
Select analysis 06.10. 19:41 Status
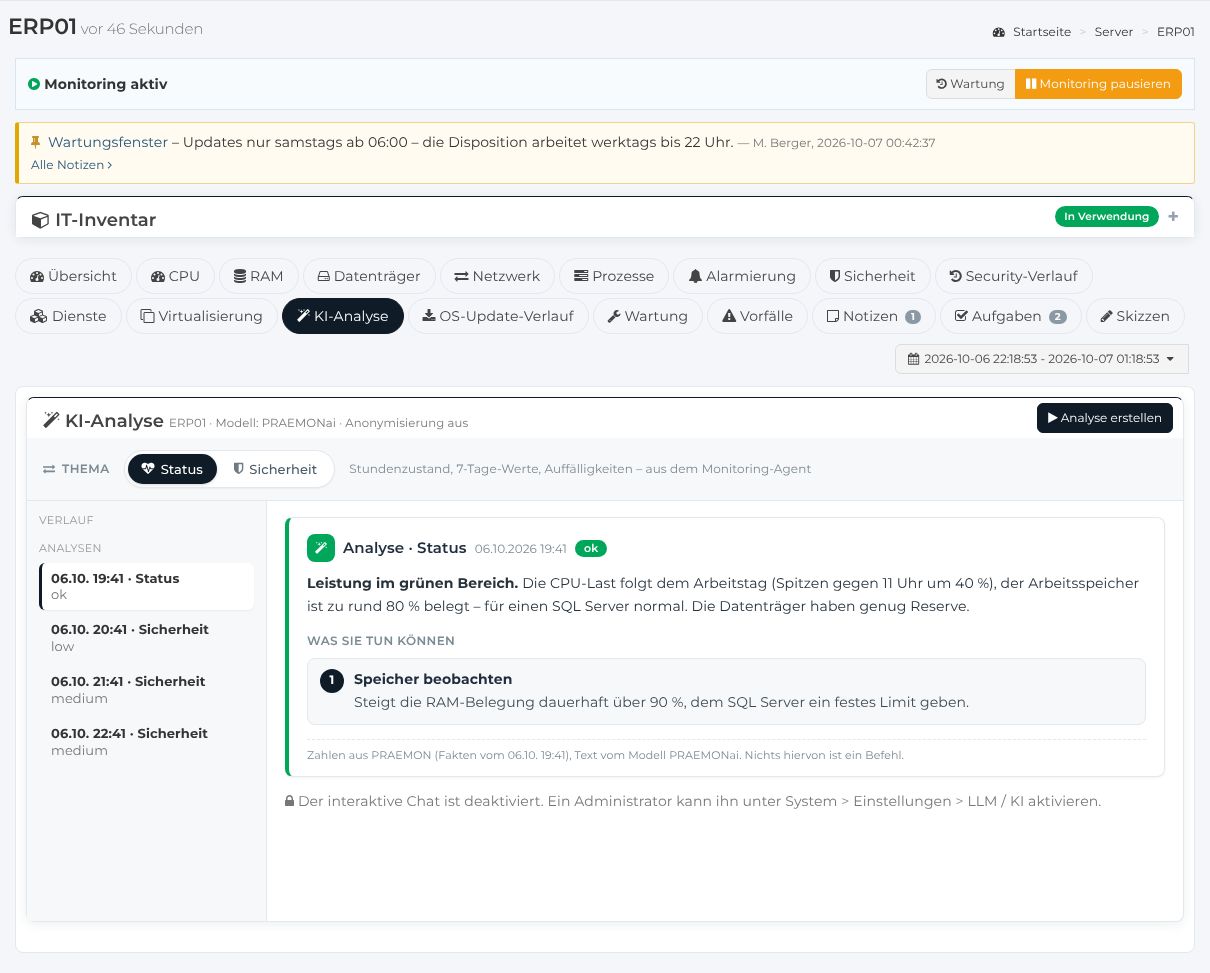(146, 586)
